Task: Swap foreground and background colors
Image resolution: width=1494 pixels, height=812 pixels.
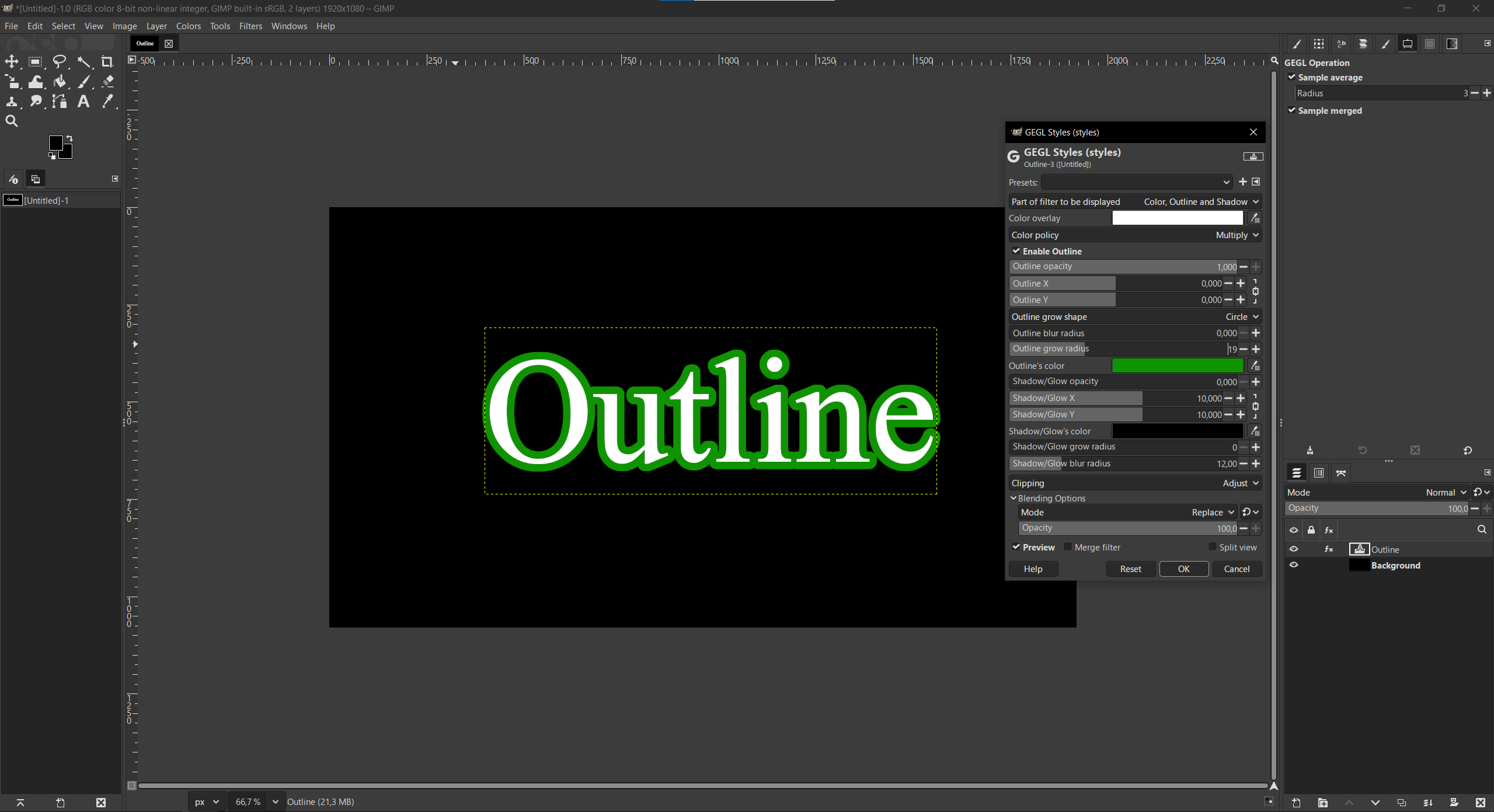Action: 69,138
